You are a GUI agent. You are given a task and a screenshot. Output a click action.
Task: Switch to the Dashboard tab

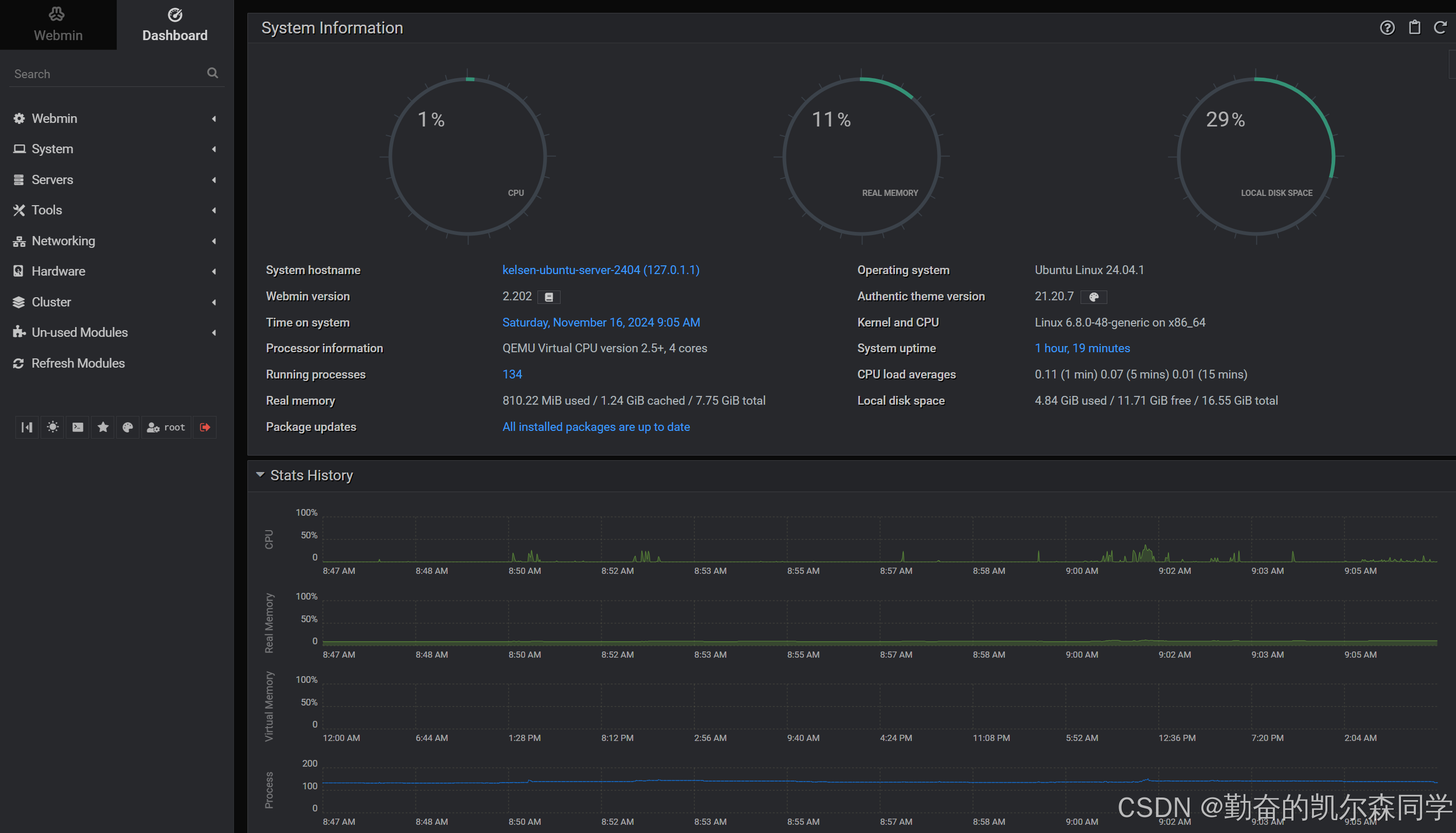pyautogui.click(x=175, y=25)
